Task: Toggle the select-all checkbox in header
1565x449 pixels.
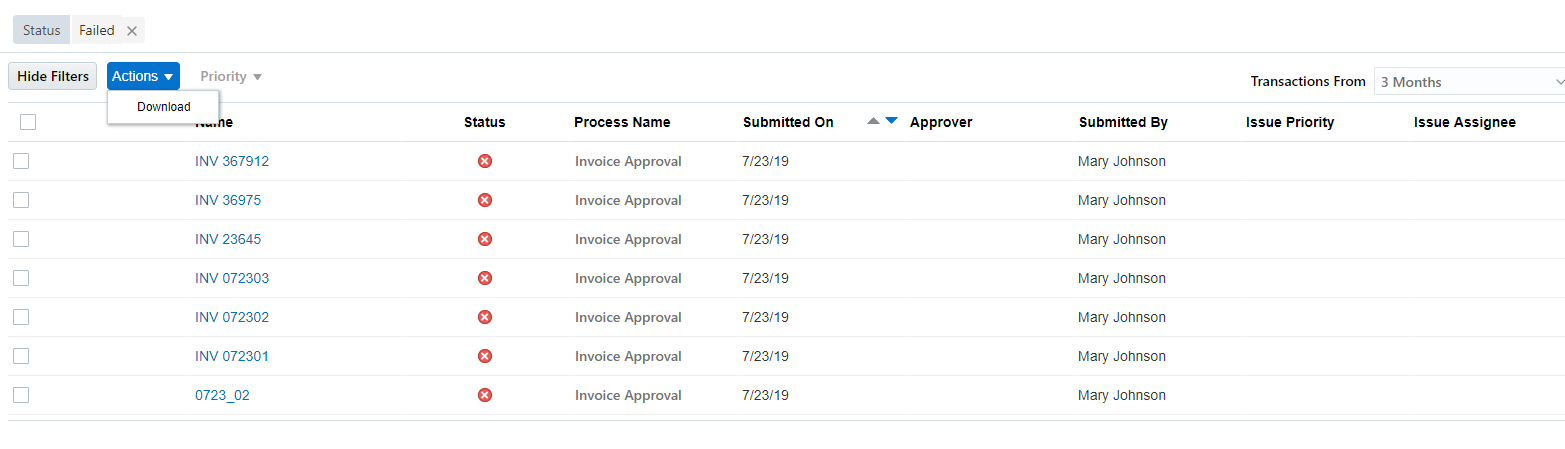Action: pyautogui.click(x=28, y=122)
